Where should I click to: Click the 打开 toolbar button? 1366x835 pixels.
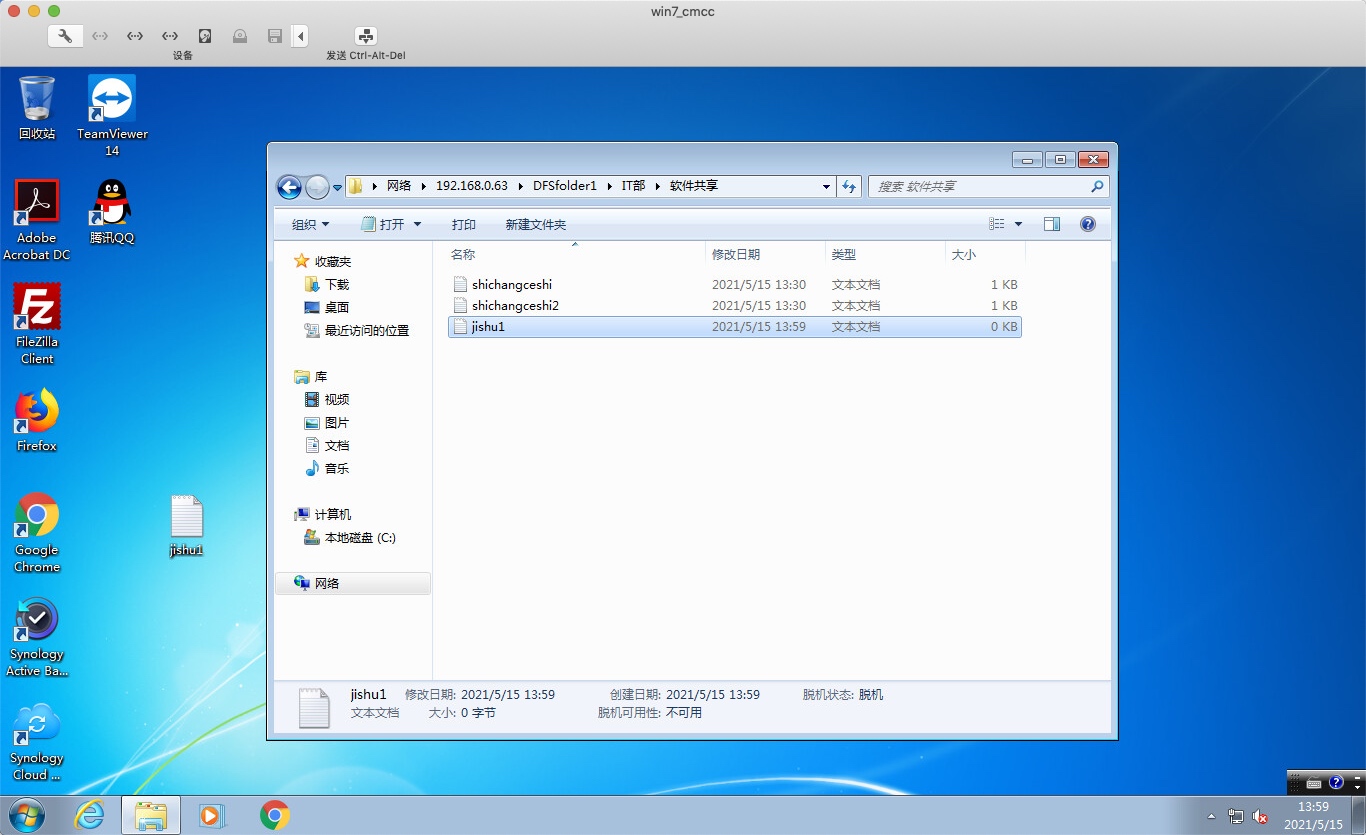(384, 224)
